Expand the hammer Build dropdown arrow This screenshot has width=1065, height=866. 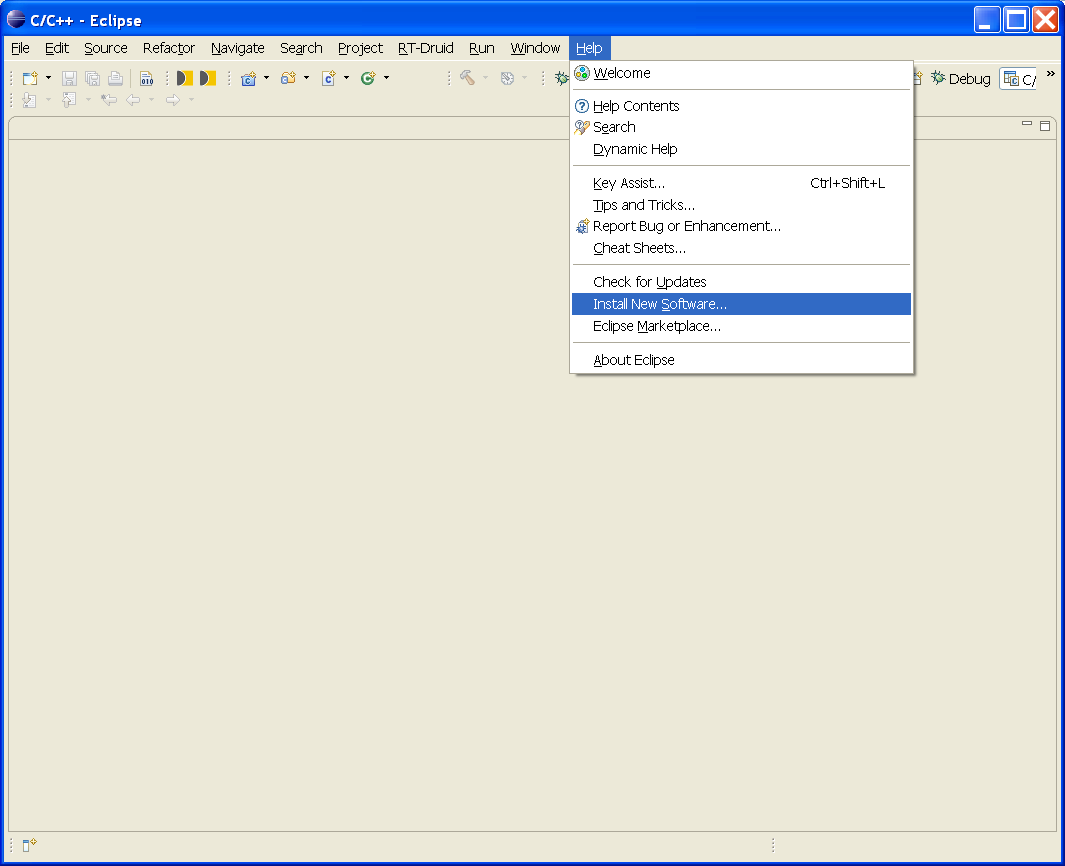pos(485,78)
